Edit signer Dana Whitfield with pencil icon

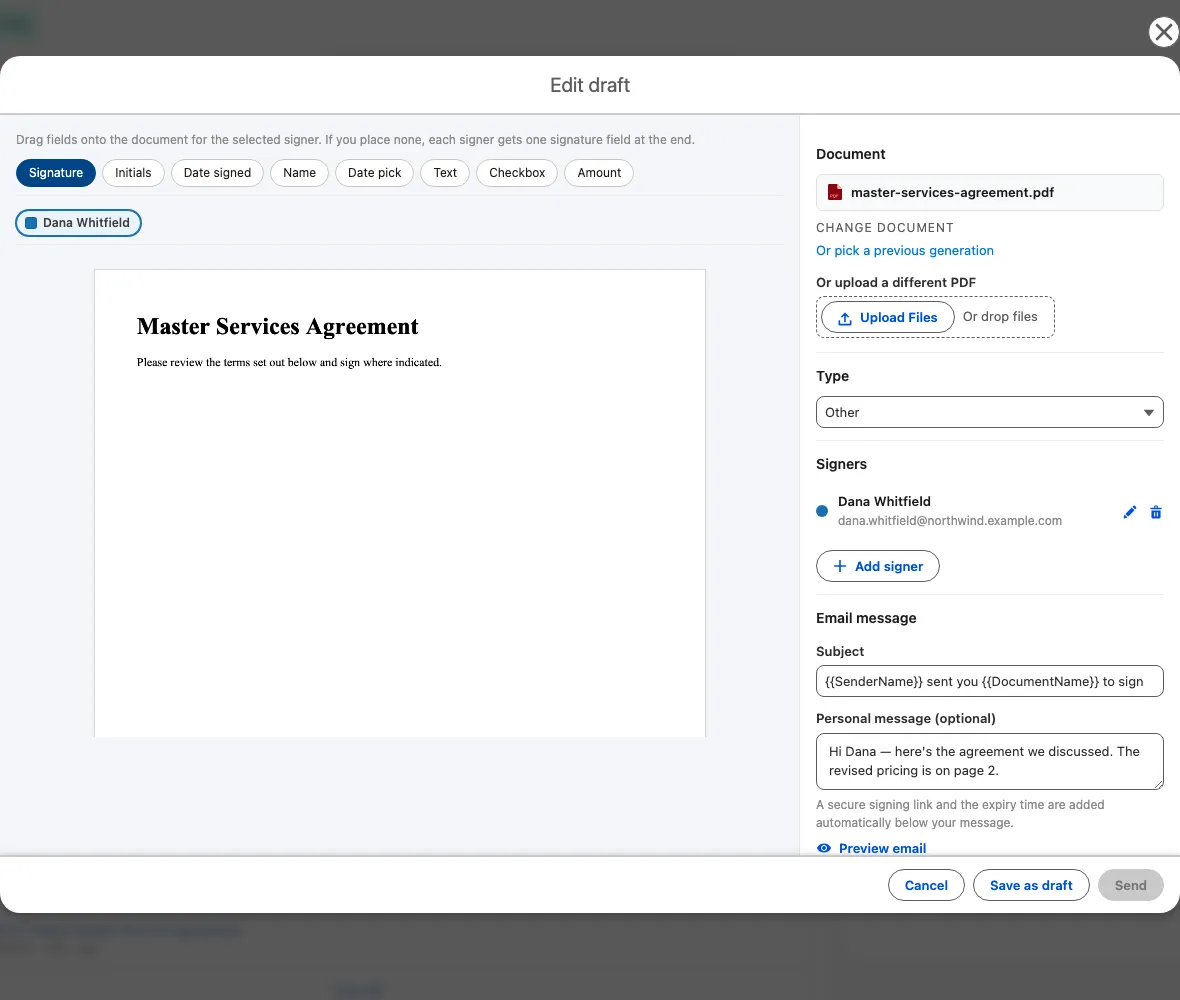1130,512
